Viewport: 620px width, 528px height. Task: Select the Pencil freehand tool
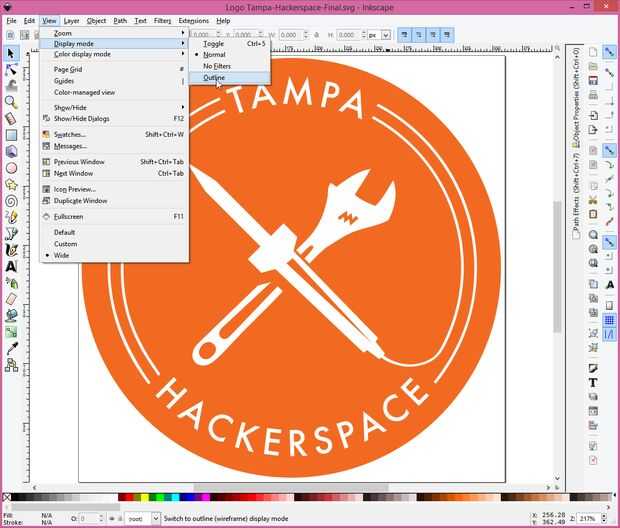pos(11,217)
